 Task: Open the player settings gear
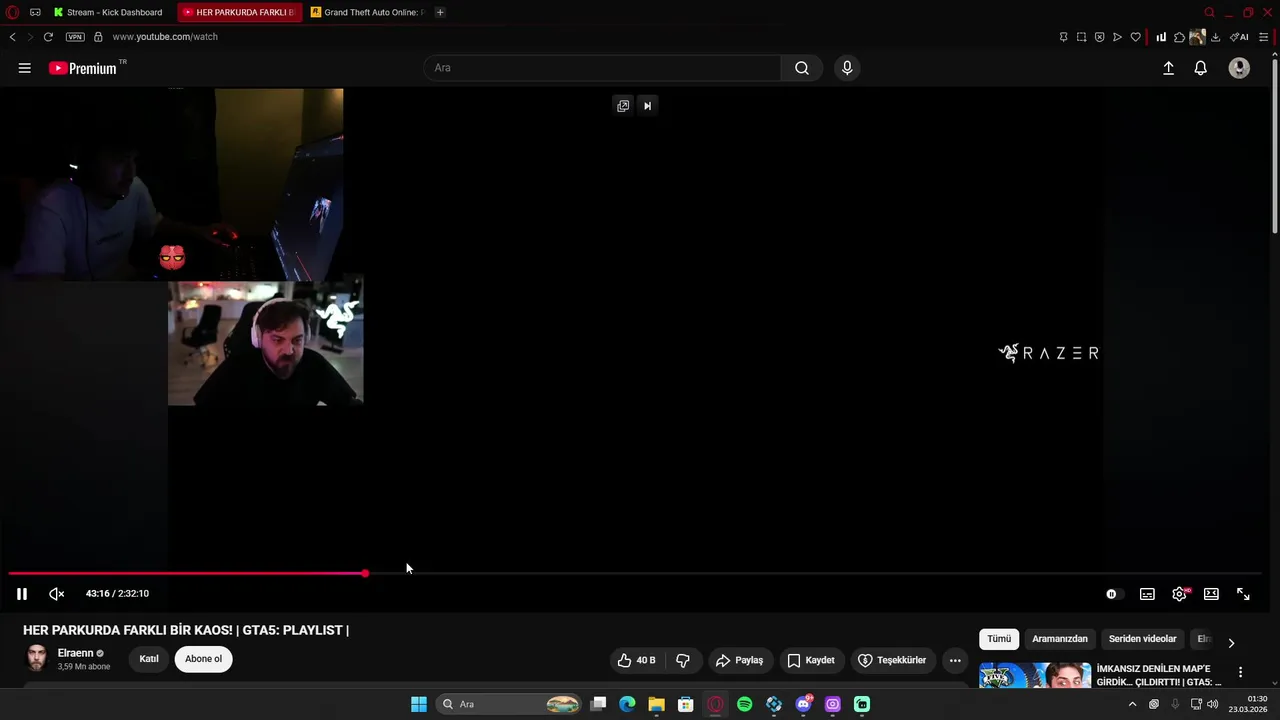tap(1179, 594)
